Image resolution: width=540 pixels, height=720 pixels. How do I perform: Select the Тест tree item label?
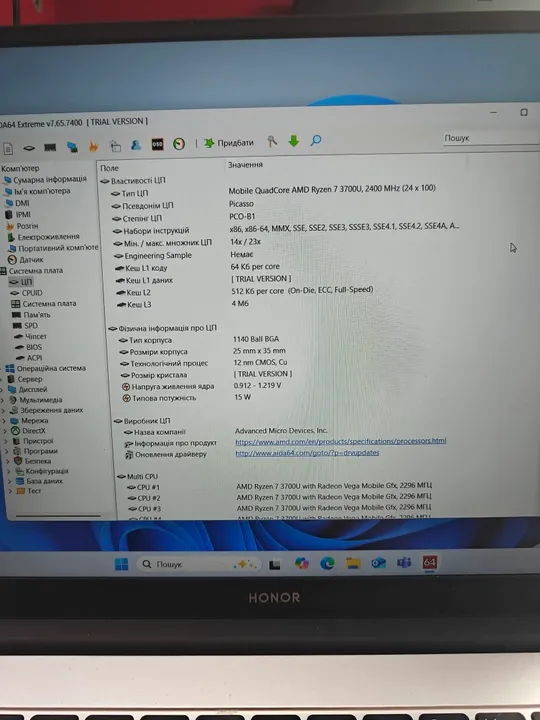34,491
